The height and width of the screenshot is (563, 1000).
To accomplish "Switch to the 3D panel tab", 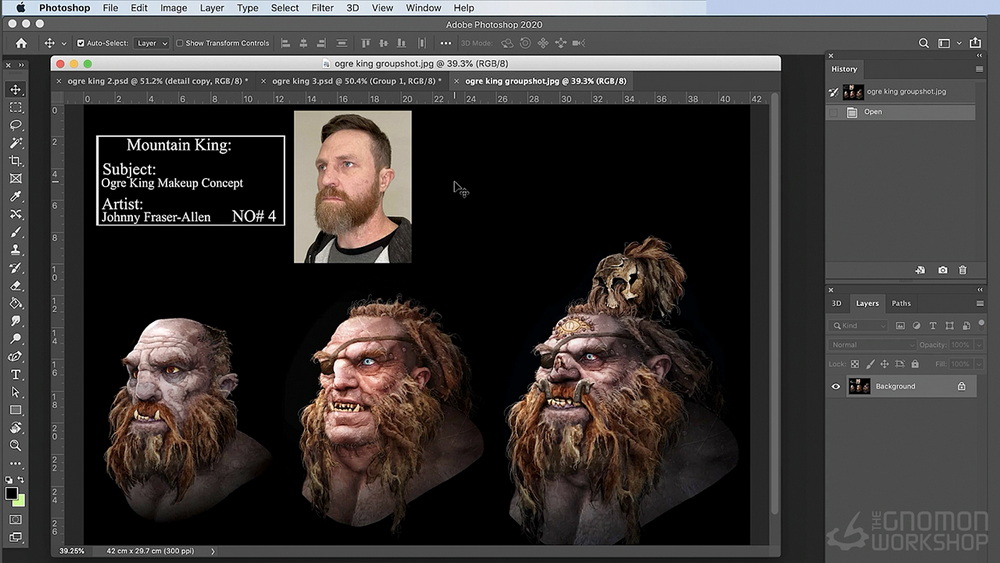I will point(836,303).
